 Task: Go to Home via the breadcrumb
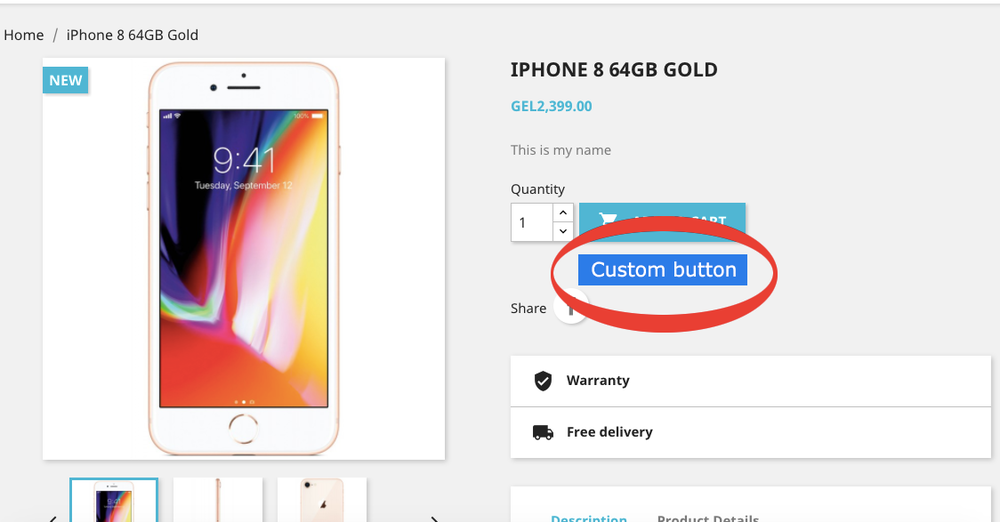point(24,35)
